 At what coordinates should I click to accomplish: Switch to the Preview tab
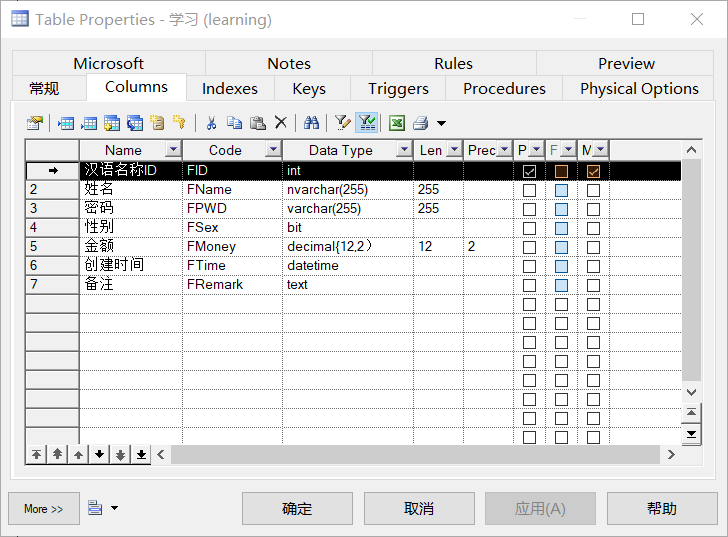click(x=626, y=63)
